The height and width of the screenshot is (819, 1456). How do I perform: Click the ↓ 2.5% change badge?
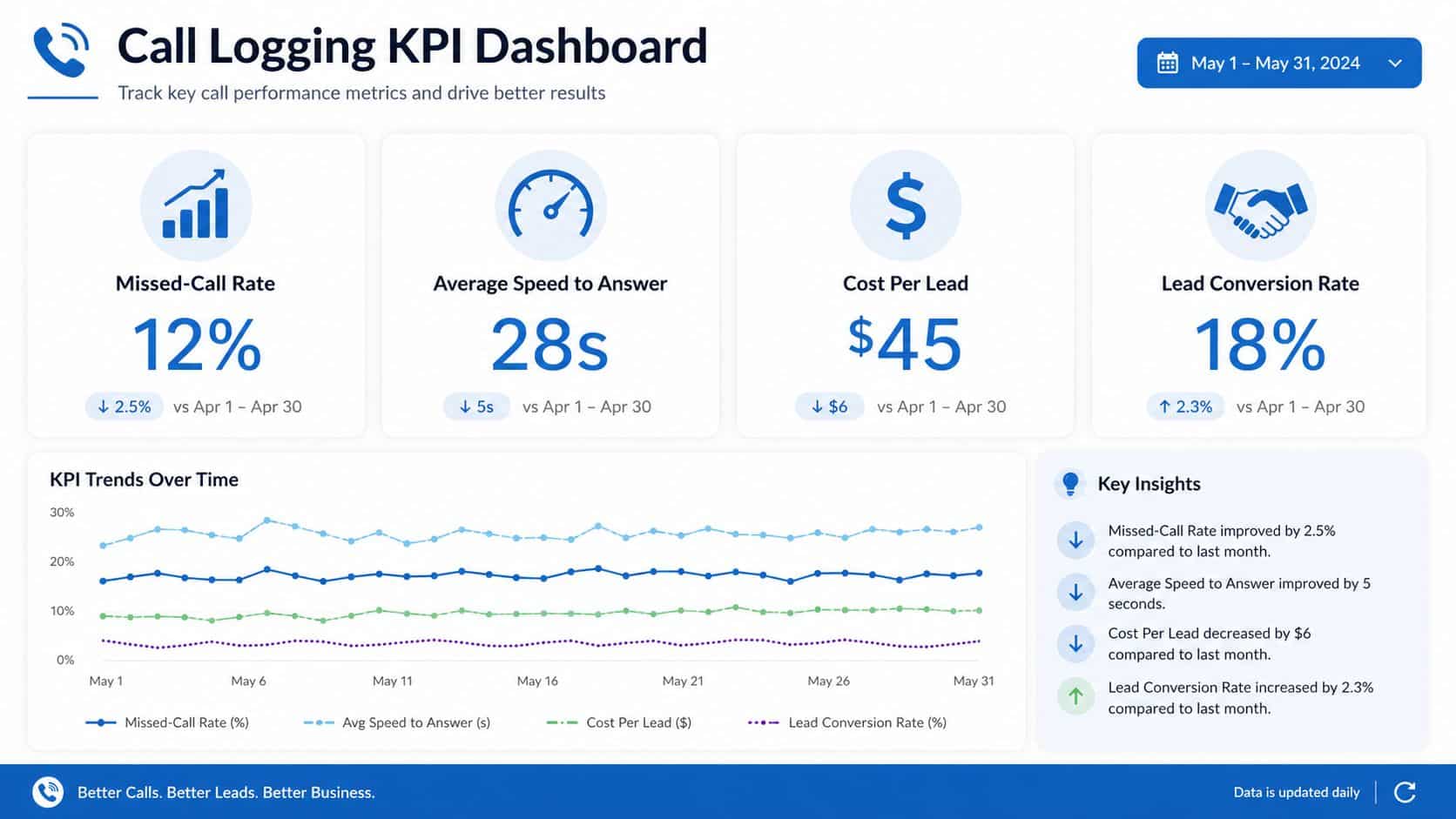coord(125,406)
